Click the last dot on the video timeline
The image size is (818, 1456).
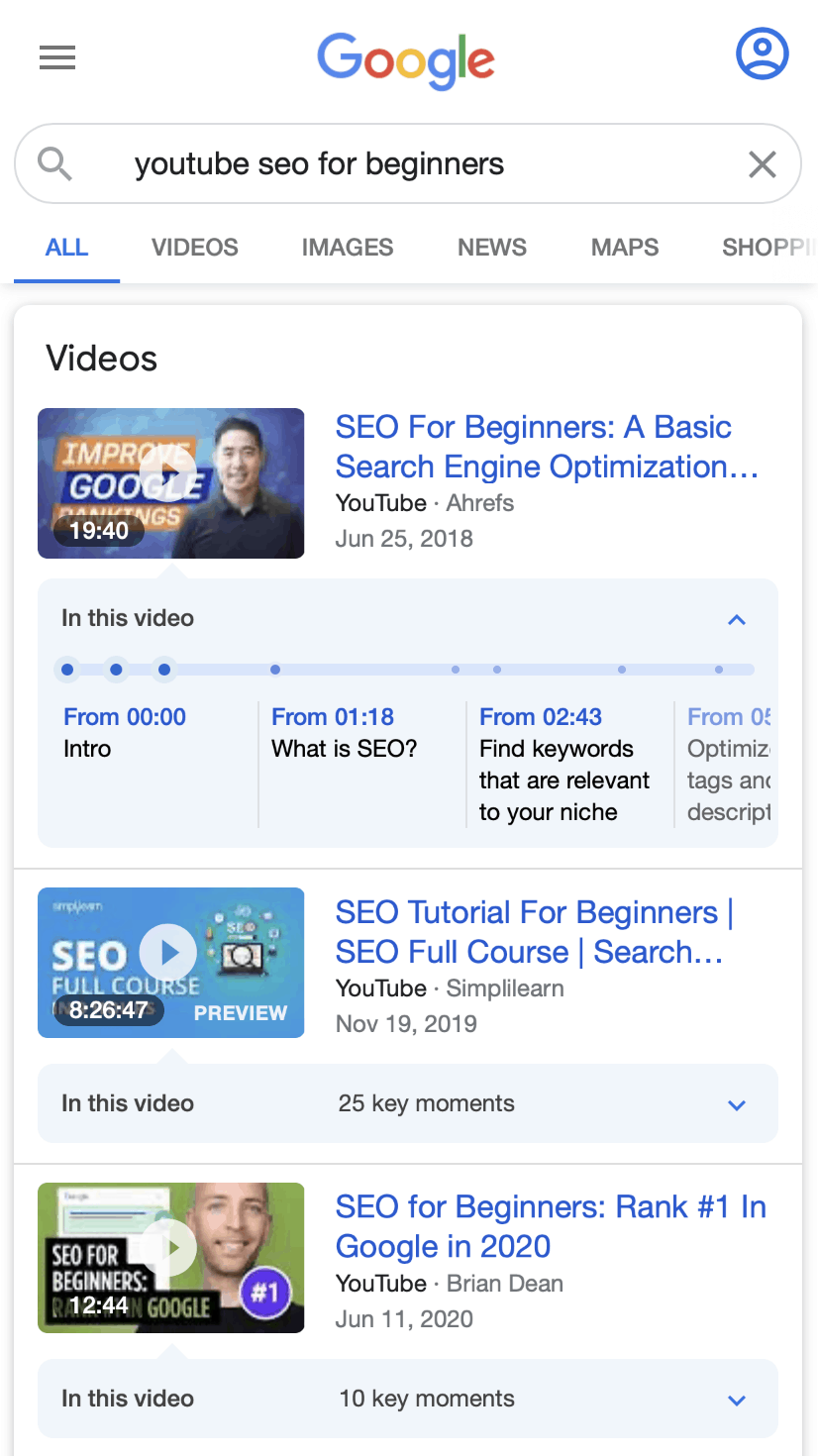coord(719,670)
